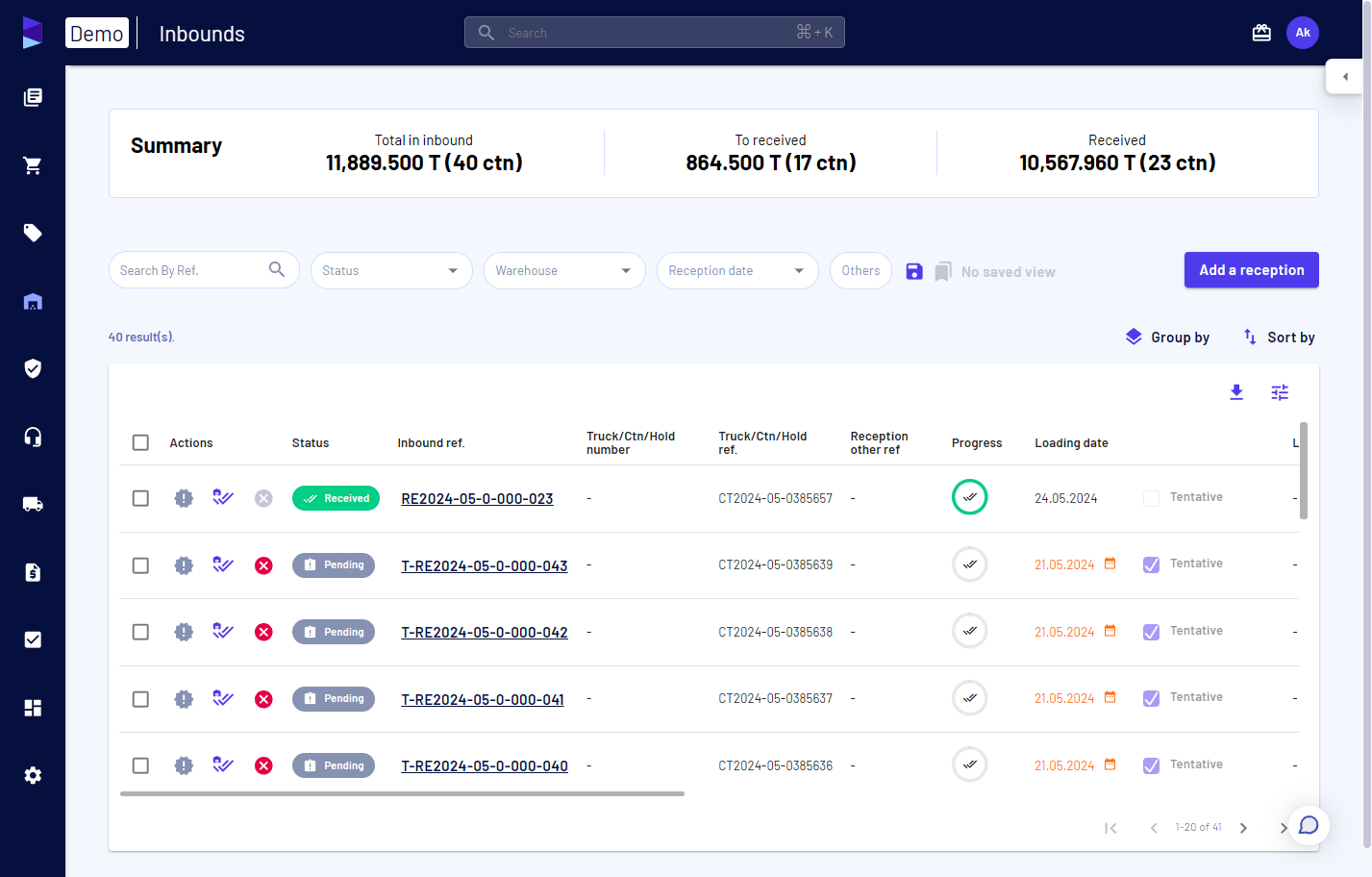Image resolution: width=1372 pixels, height=877 pixels.
Task: Collapse the right side panel arrow
Action: (x=1344, y=76)
